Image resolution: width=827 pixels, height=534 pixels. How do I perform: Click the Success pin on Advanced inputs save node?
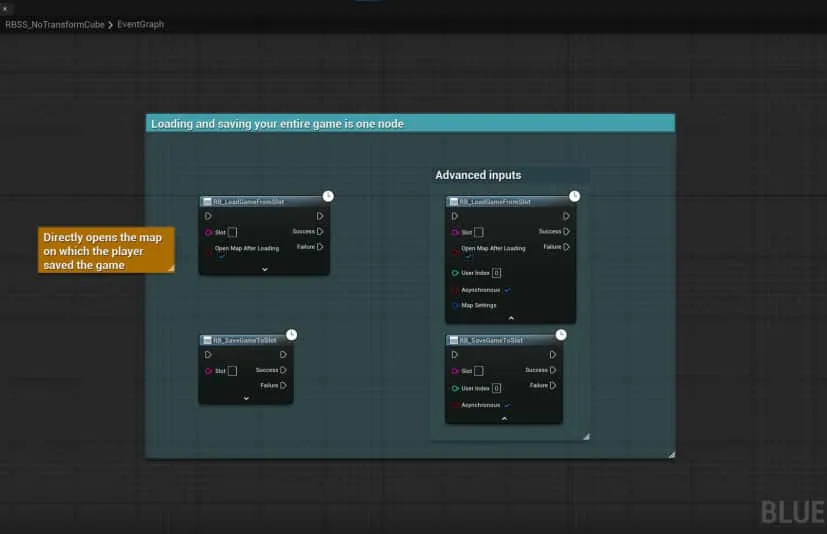pos(553,370)
